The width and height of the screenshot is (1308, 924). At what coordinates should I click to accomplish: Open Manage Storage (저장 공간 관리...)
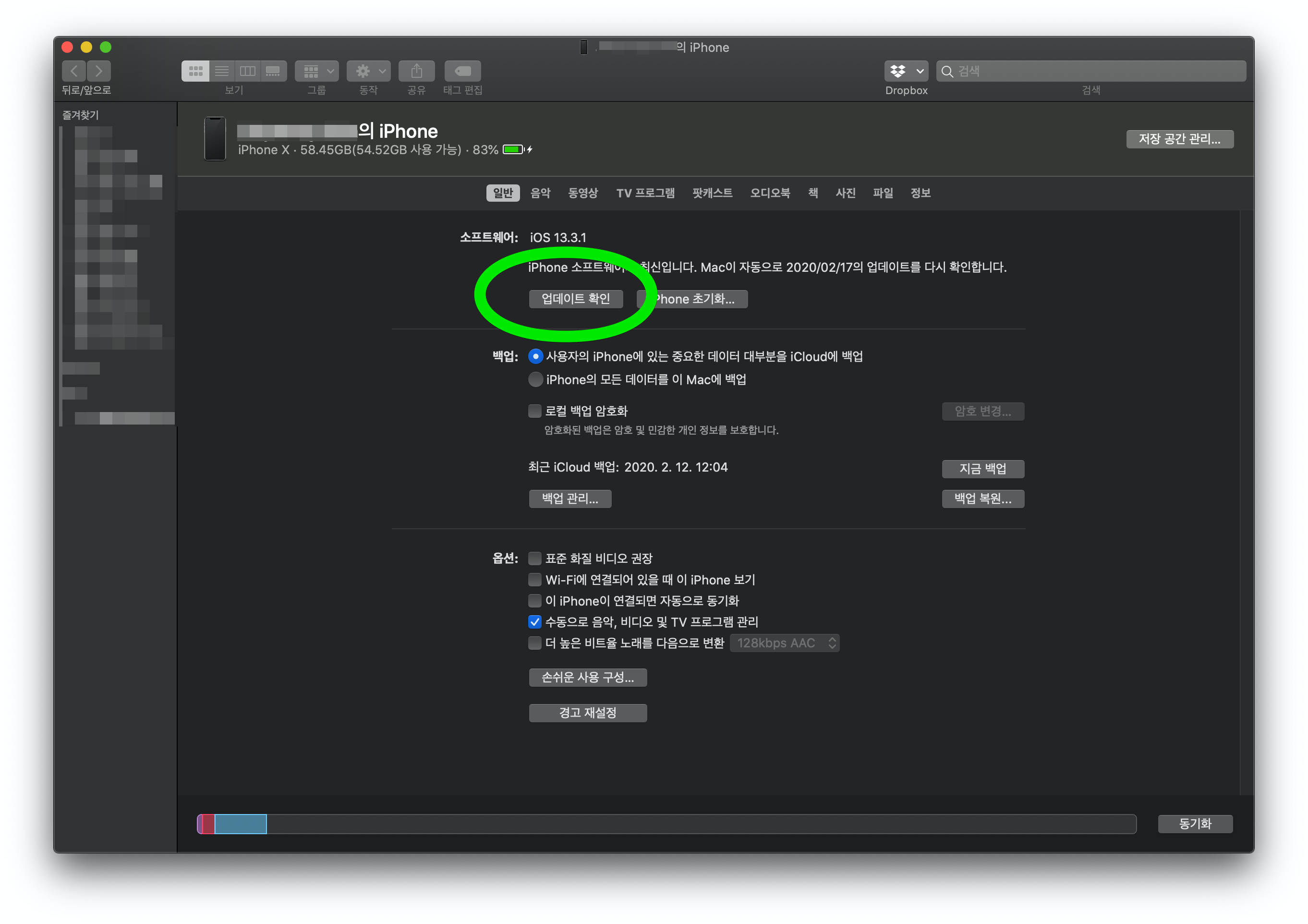click(1180, 139)
